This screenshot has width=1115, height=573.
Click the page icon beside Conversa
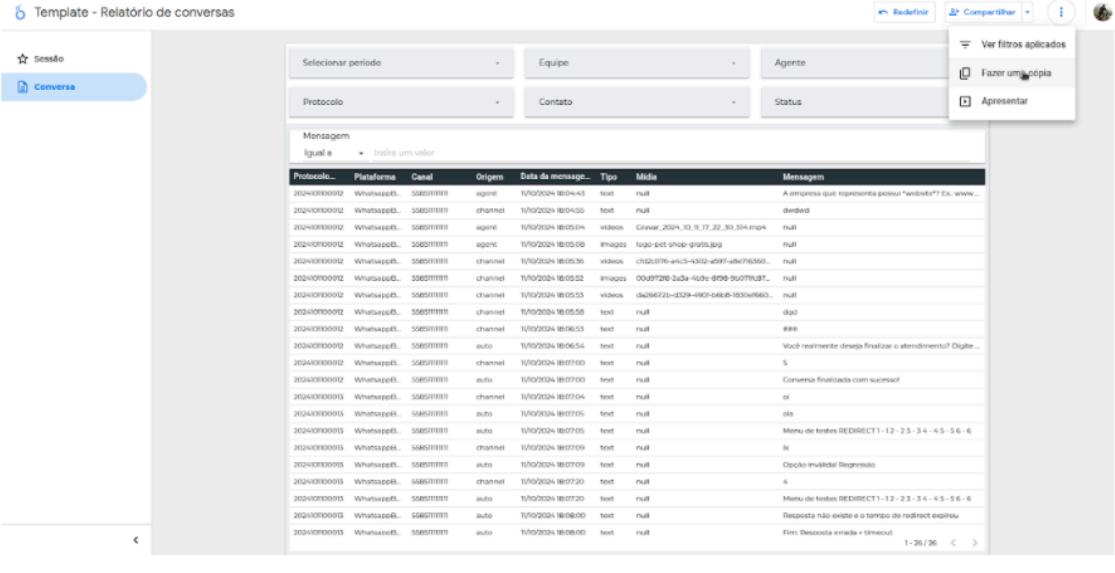click(x=22, y=87)
